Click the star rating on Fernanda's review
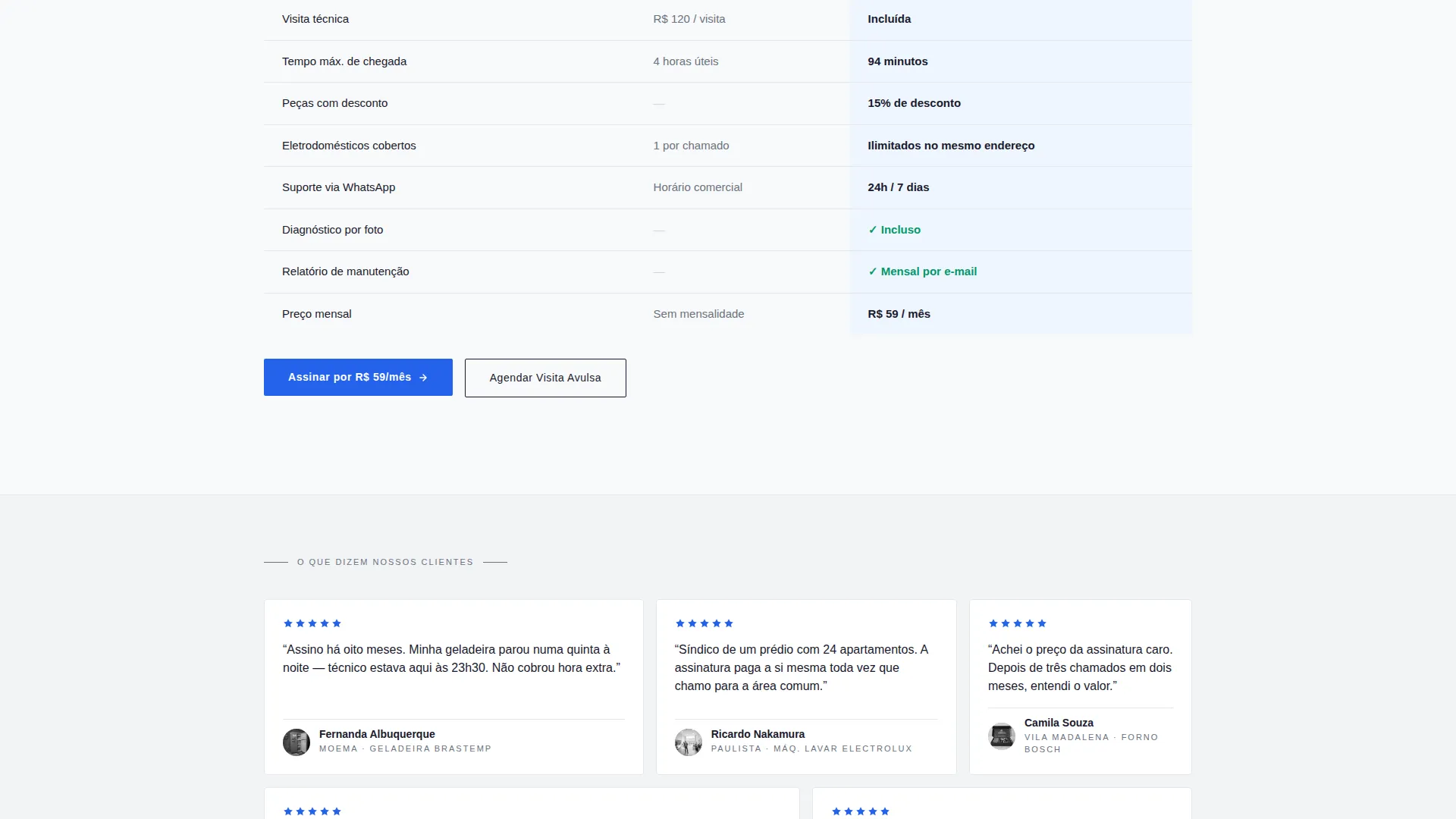 312,623
